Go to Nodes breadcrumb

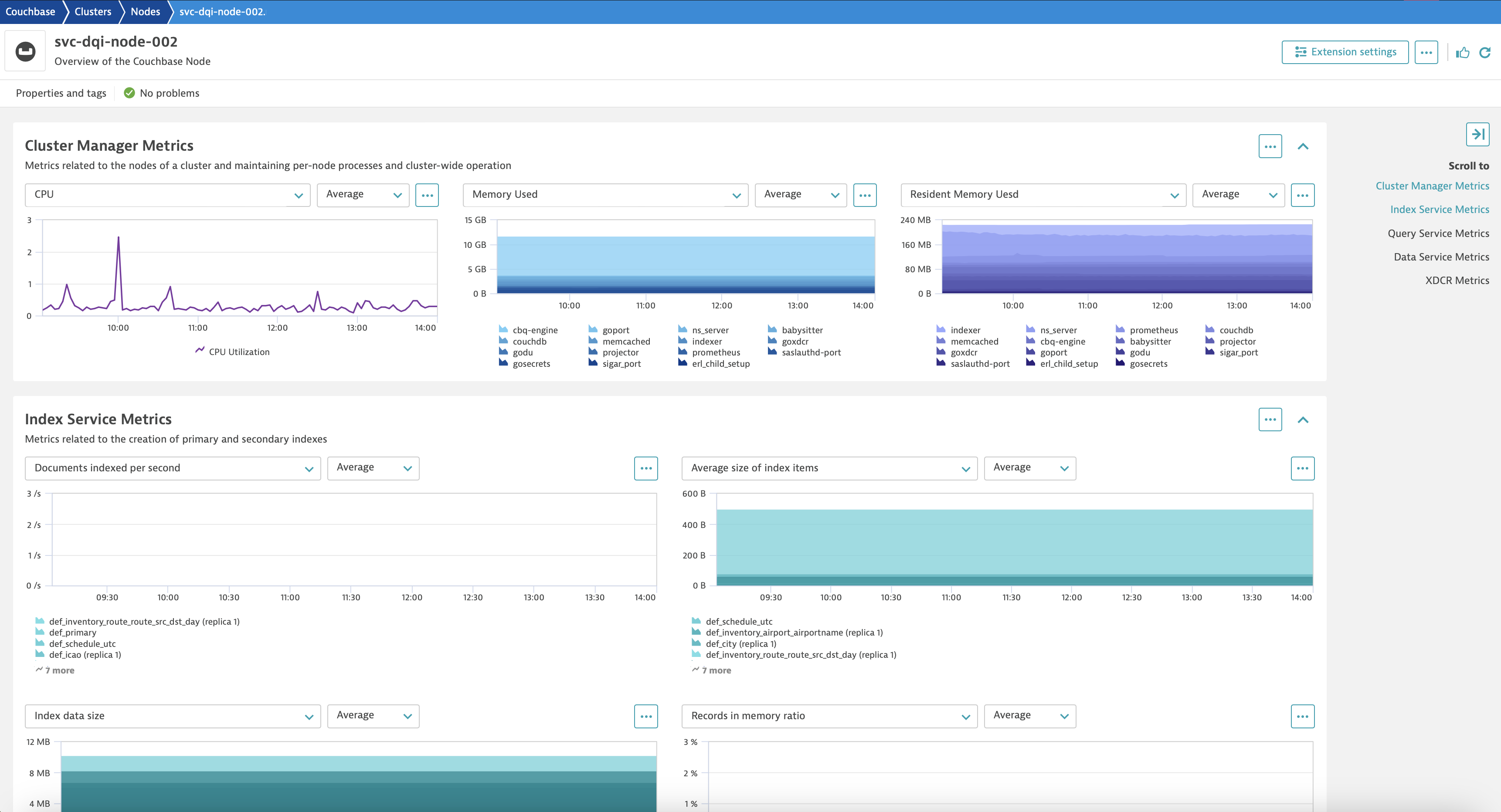click(x=145, y=12)
